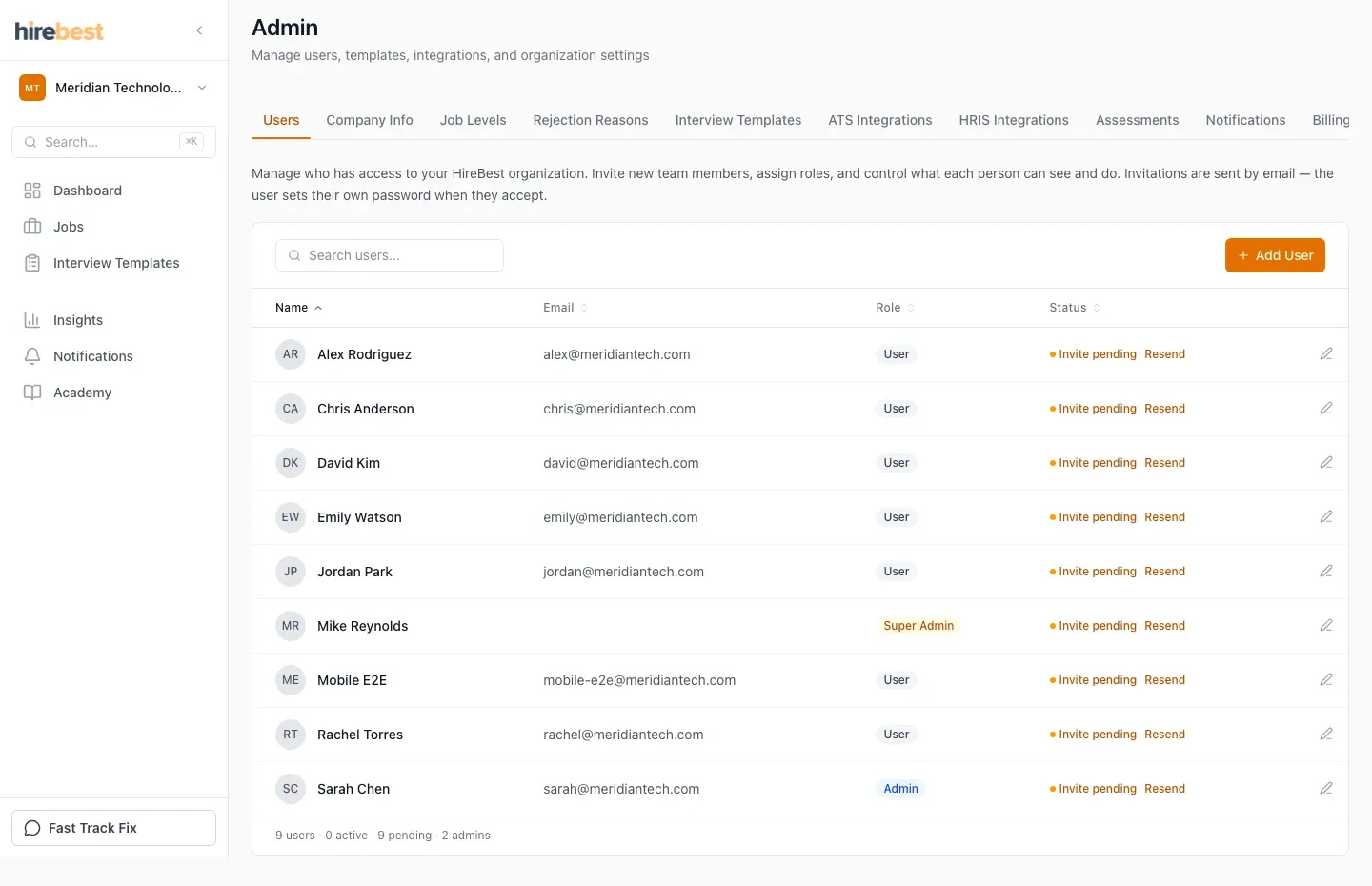The height and width of the screenshot is (886, 1372).
Task: Click the sidebar global Search box
Action: tap(113, 142)
